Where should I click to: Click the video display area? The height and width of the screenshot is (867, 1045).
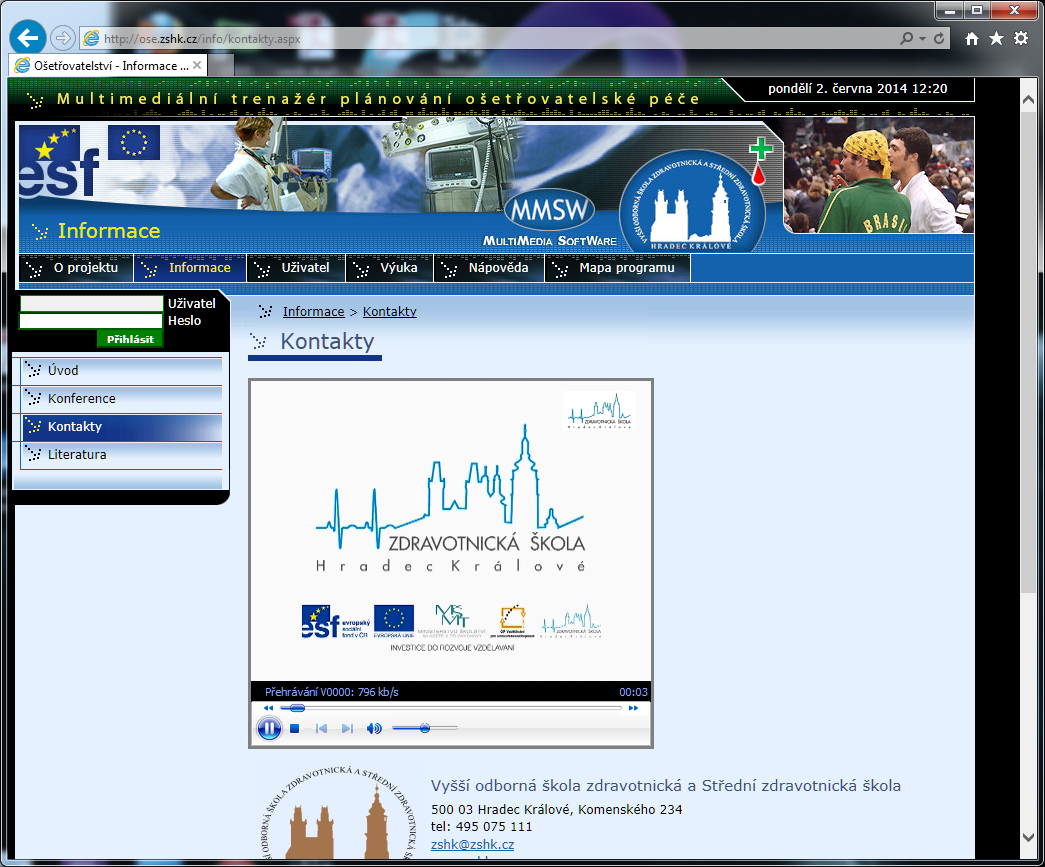tap(451, 530)
